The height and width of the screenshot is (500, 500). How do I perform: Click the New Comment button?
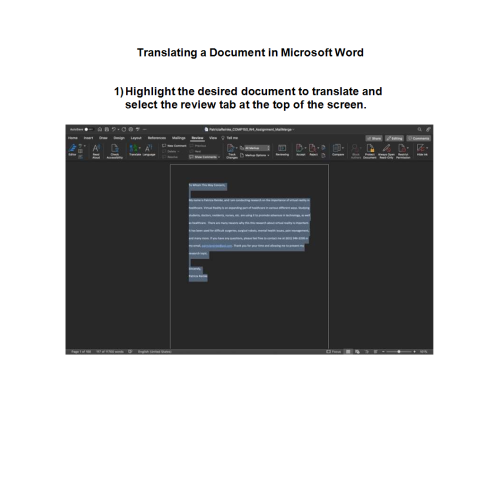(x=174, y=146)
